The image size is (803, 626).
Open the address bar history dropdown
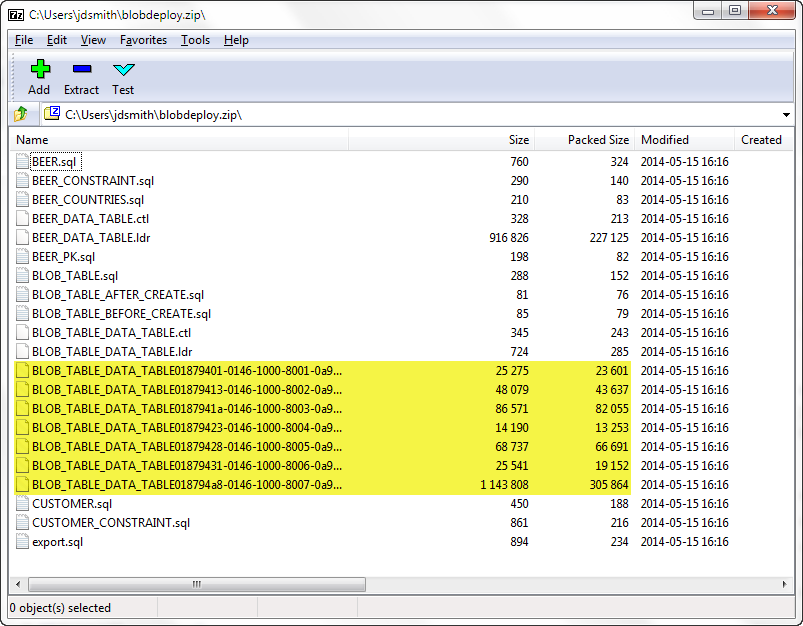pos(786,114)
